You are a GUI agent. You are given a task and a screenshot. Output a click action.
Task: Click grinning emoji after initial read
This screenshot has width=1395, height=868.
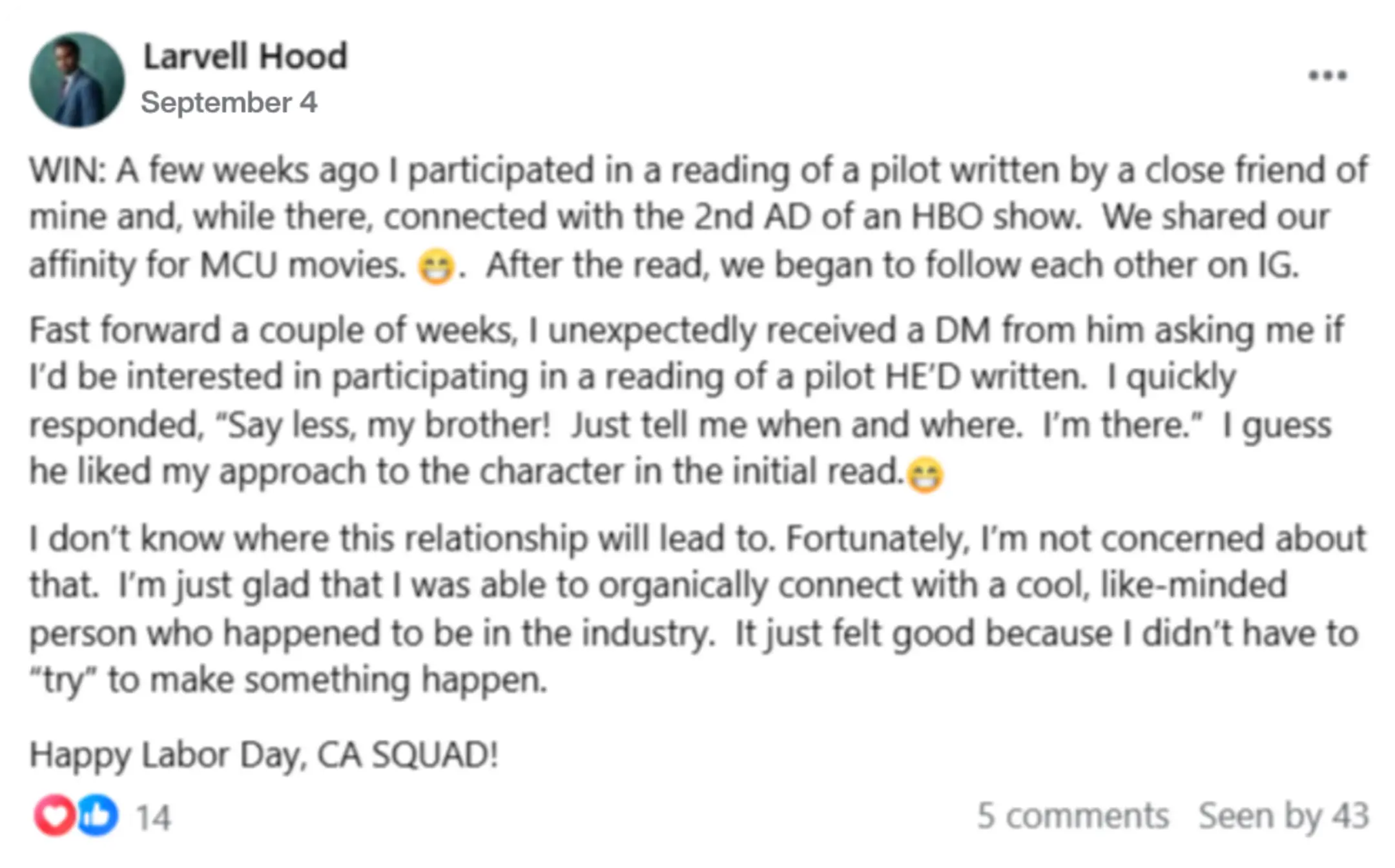tap(925, 474)
